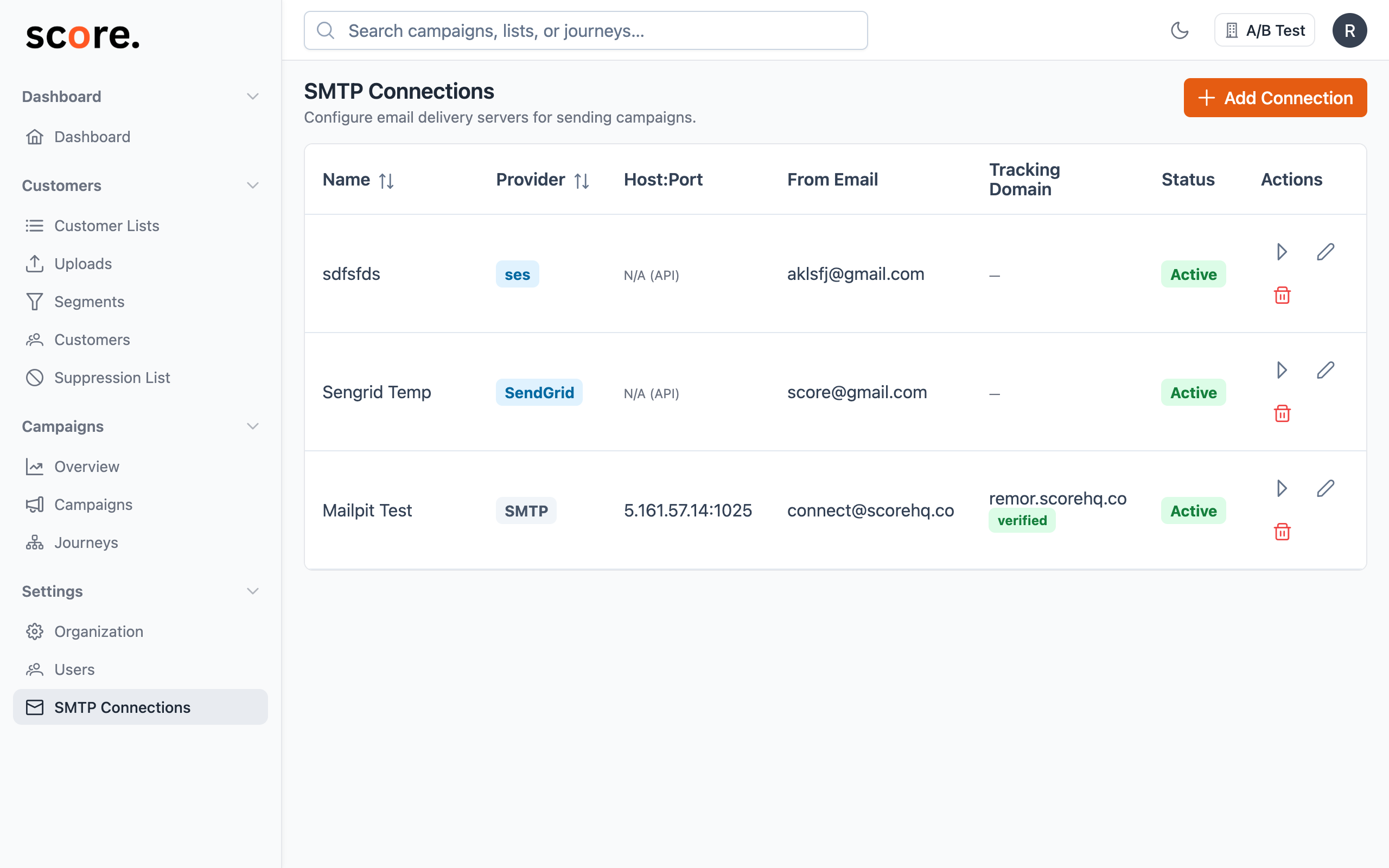Screen dimensions: 1389x868
Task: Open the campaigns Overview page
Action: click(87, 466)
